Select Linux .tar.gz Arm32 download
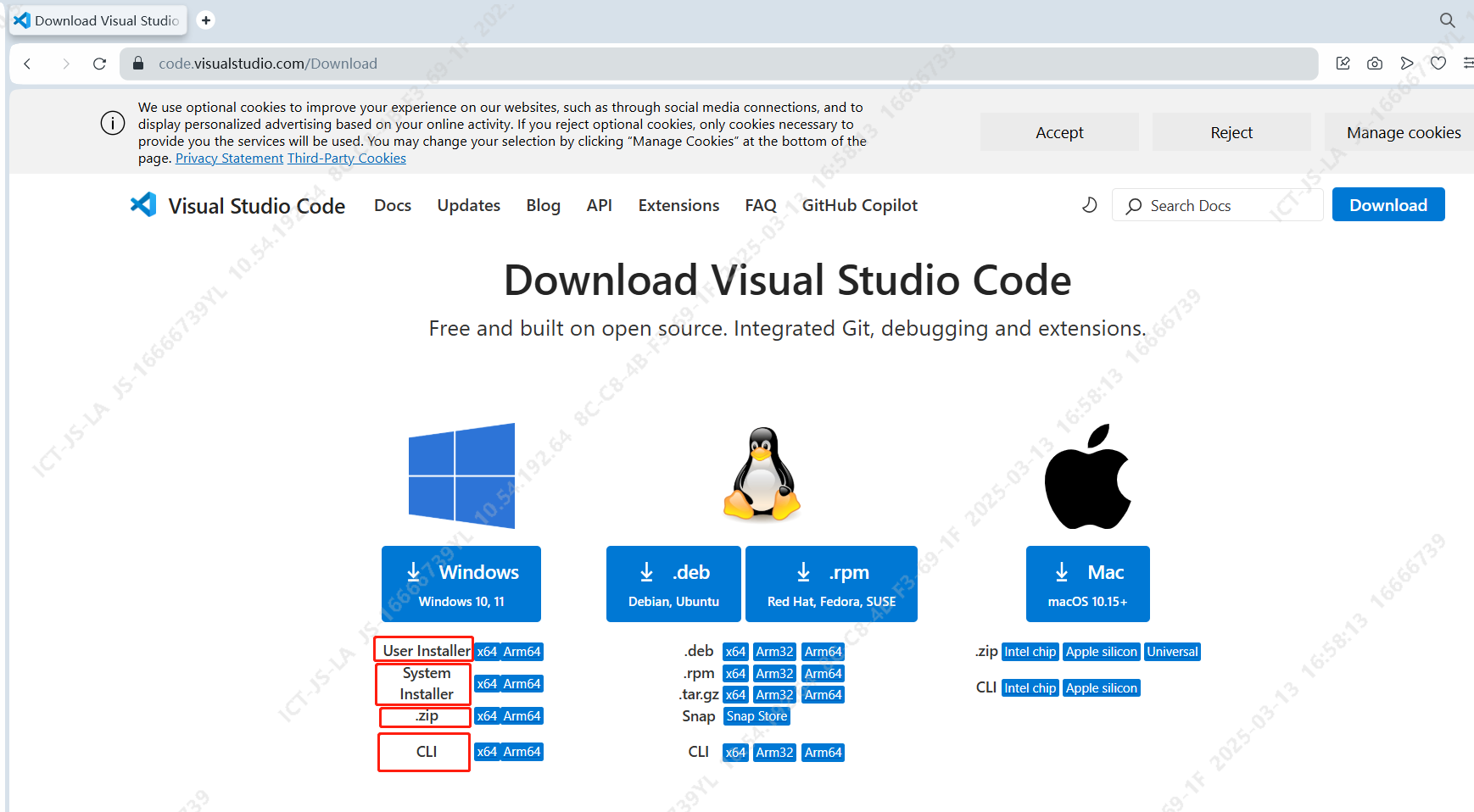This screenshot has height=812, width=1474. (x=774, y=695)
